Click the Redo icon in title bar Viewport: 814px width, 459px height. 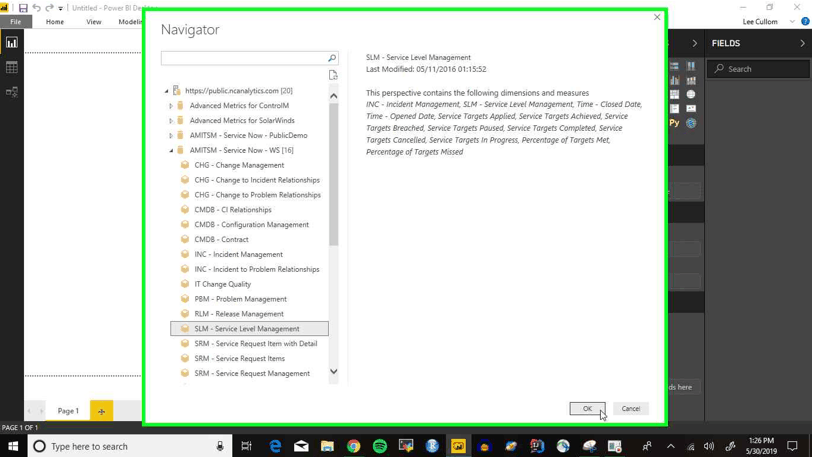click(49, 8)
